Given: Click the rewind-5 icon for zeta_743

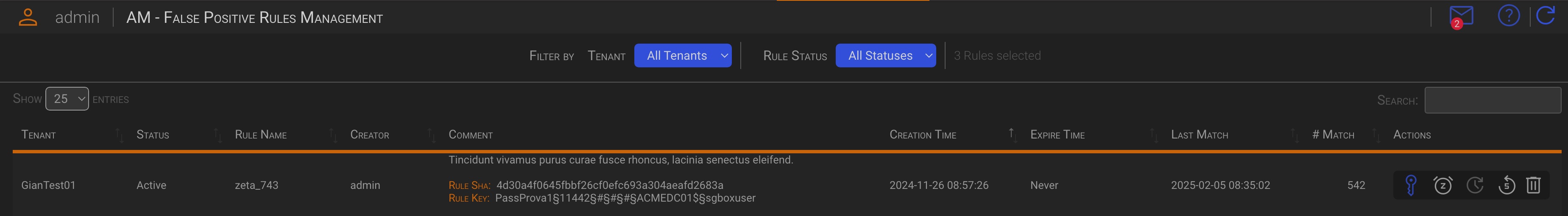Looking at the screenshot, I should [x=1506, y=185].
